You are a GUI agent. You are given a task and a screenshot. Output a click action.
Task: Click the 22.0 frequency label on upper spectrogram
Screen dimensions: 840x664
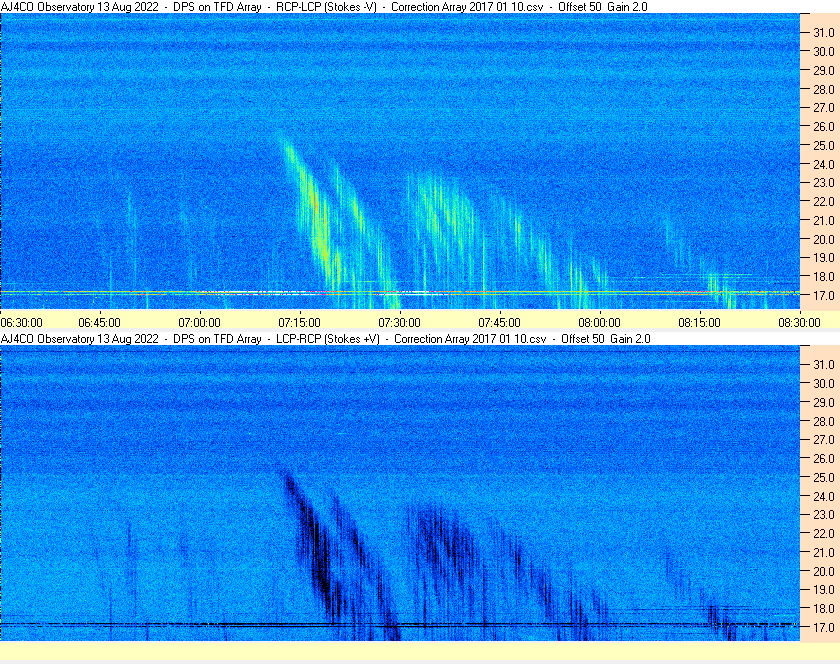824,202
